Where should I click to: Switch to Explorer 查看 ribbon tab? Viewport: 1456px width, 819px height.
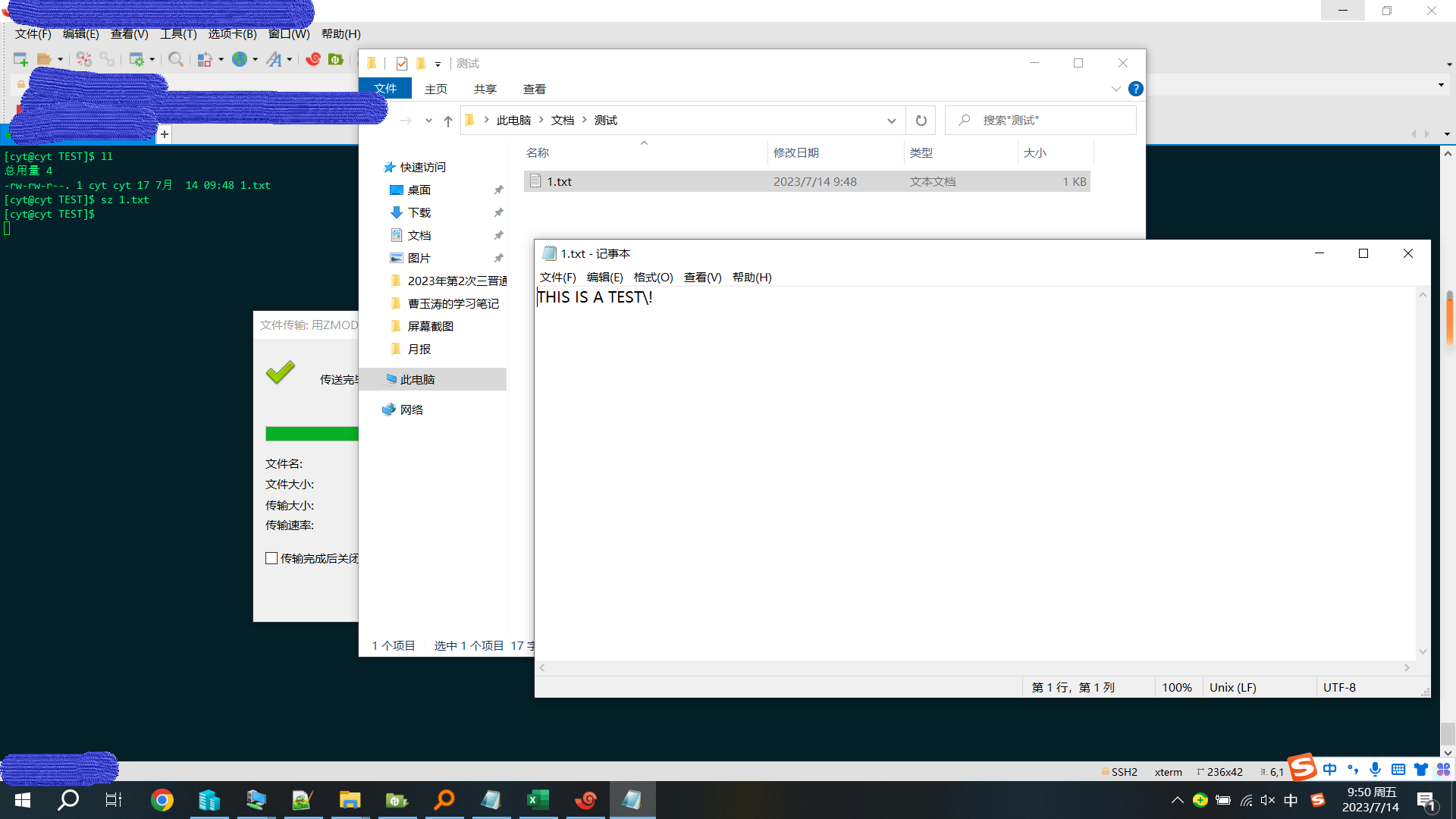pos(535,89)
